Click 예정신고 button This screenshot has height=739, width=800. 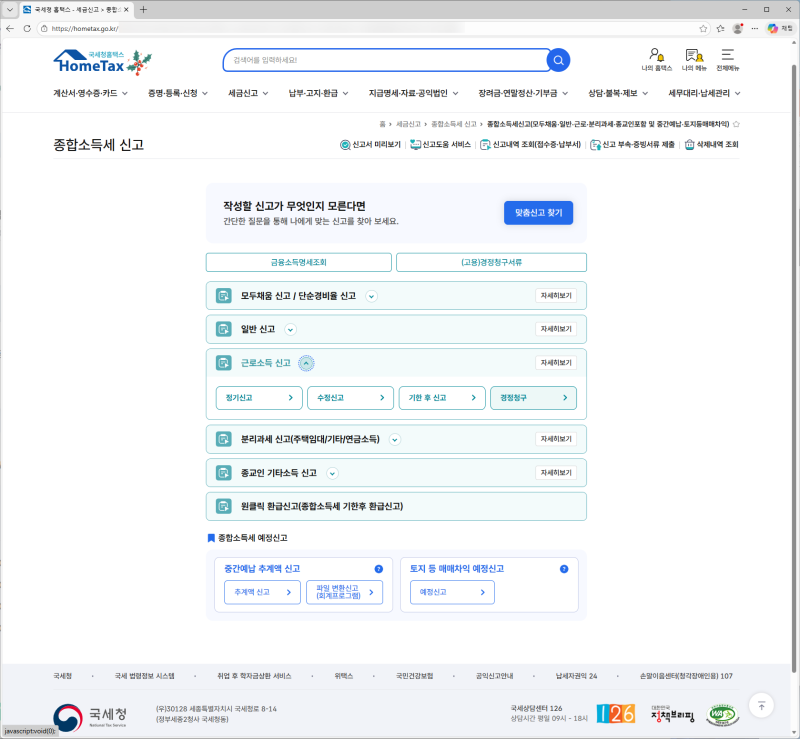coord(452,593)
